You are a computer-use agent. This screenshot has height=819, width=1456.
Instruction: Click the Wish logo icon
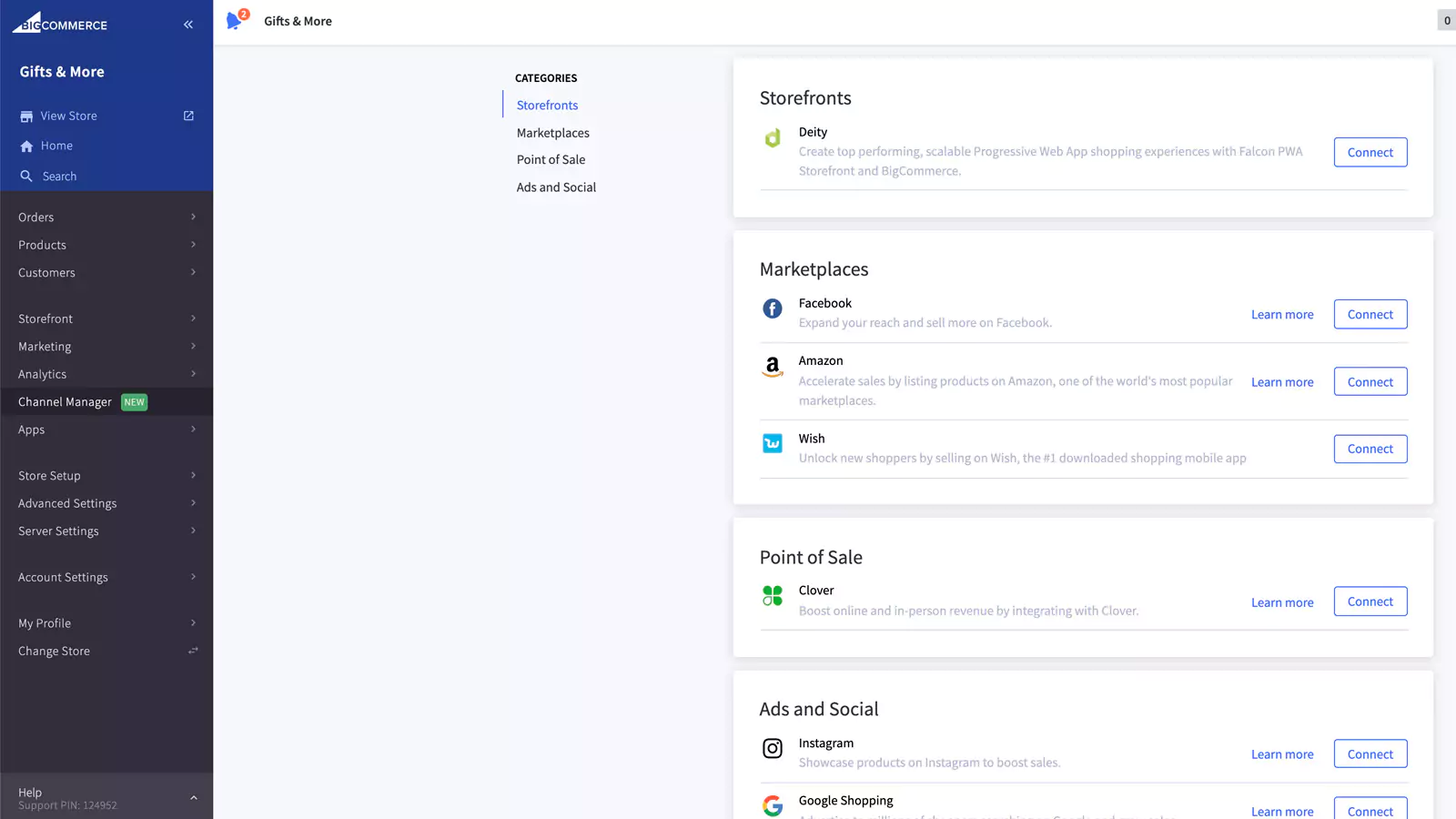coord(773,443)
